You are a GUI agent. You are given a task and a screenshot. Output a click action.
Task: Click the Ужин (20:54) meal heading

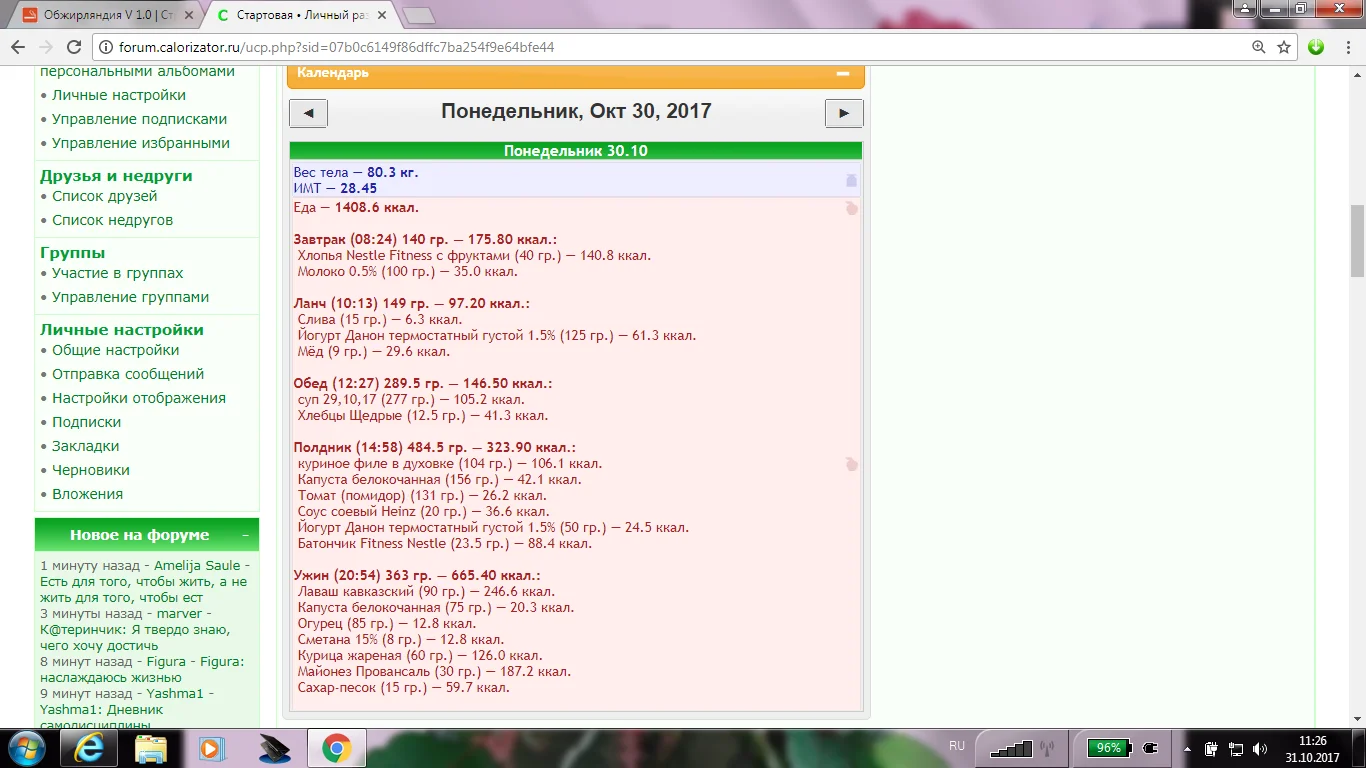pyautogui.click(x=417, y=576)
